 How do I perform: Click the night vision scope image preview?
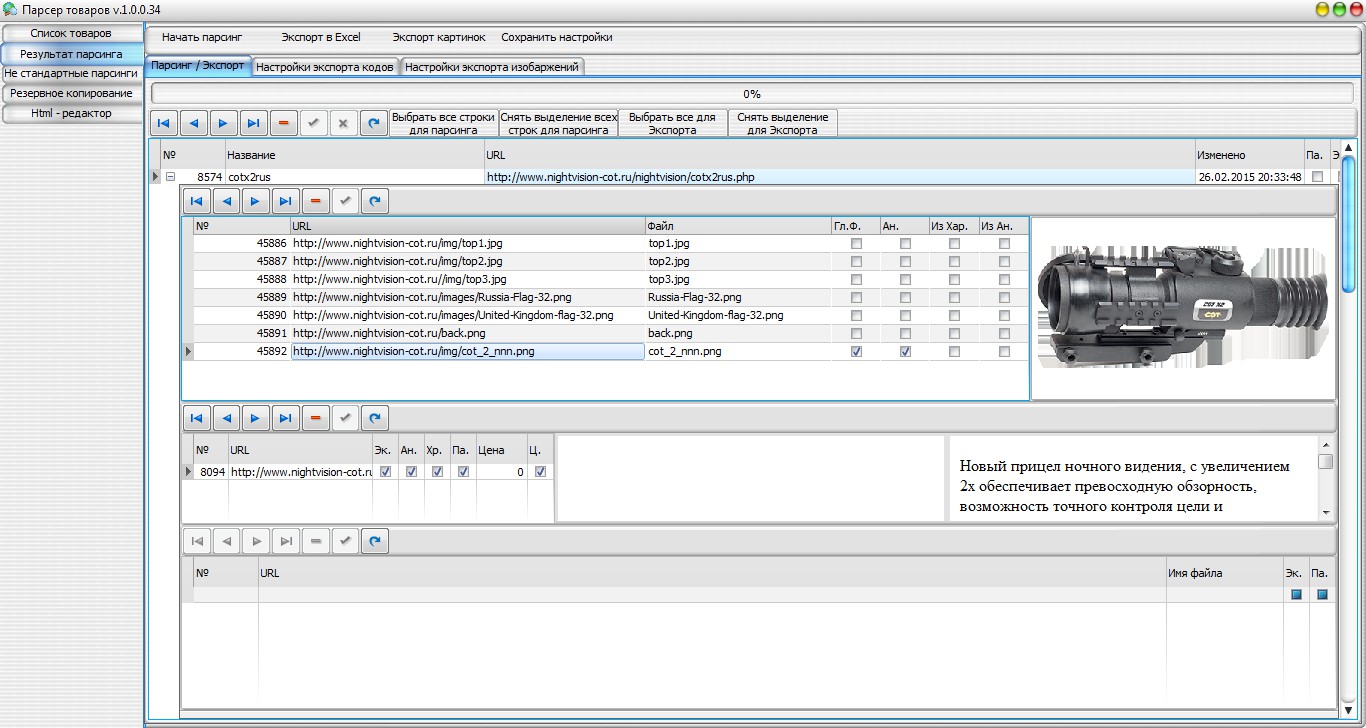coord(1182,309)
